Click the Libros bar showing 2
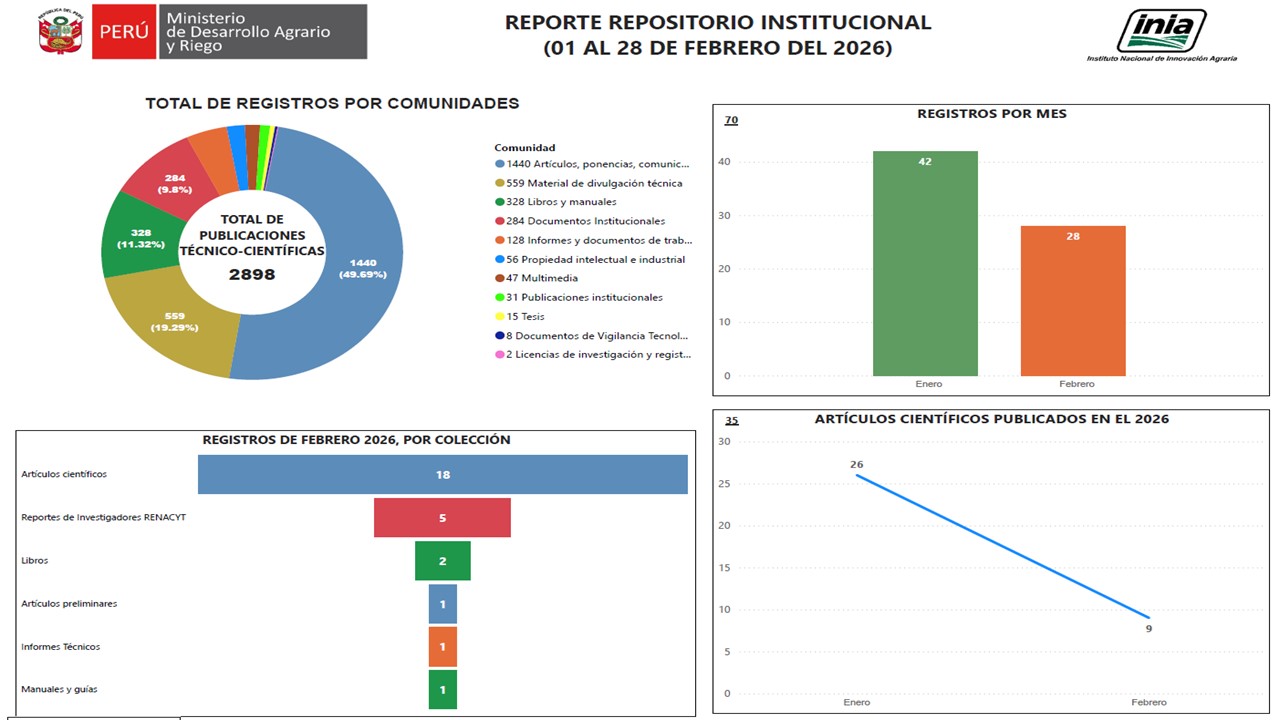Screen dimensions: 1280x720 443,561
